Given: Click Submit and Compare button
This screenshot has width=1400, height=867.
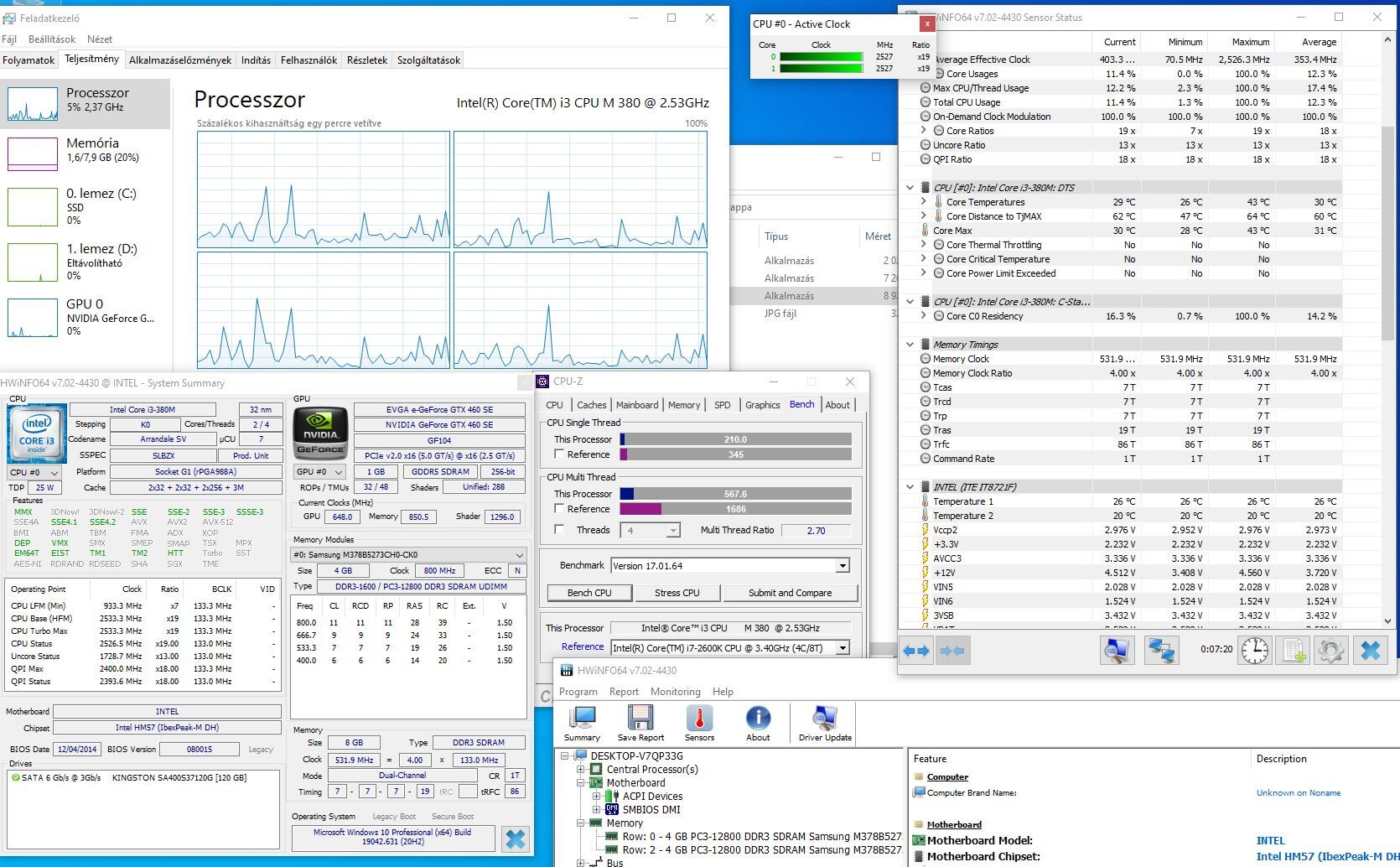Looking at the screenshot, I should click(x=790, y=593).
